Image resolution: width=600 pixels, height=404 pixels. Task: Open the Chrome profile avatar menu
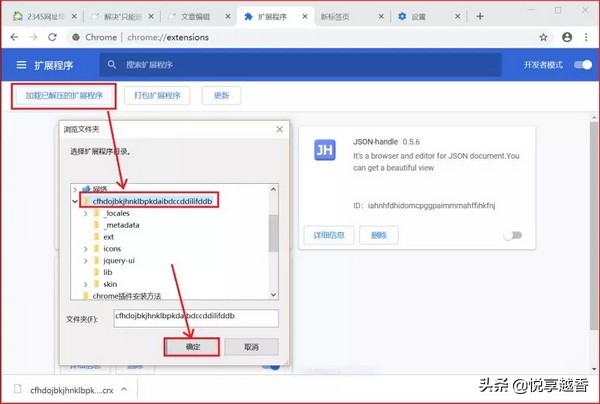[x=567, y=37]
